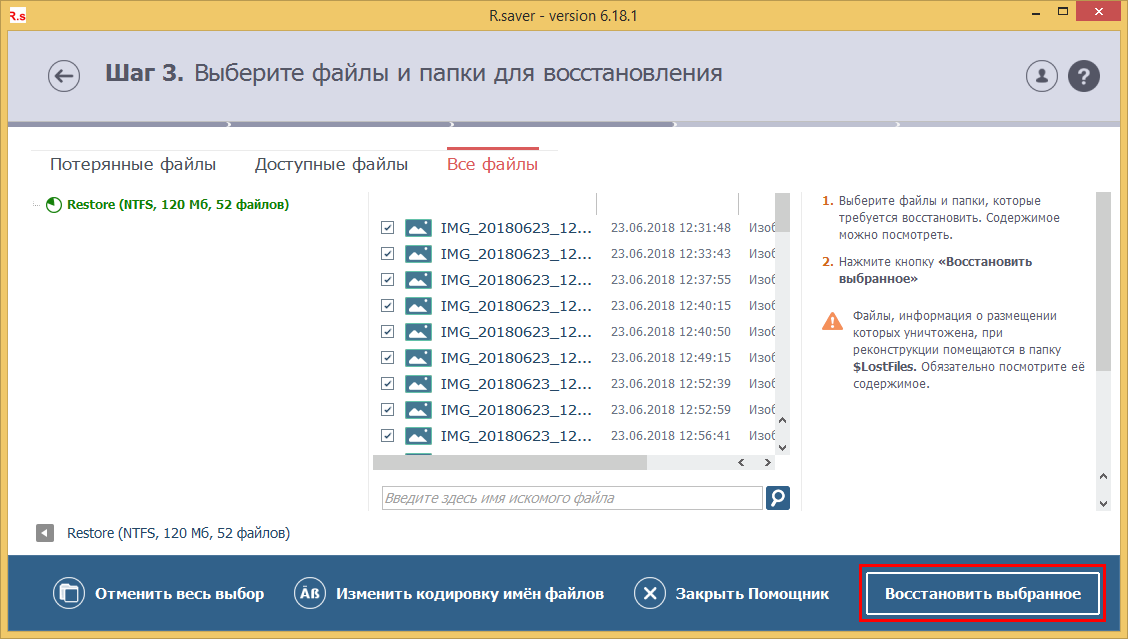Close the R.saver window
1128x639 pixels.
tap(1099, 11)
